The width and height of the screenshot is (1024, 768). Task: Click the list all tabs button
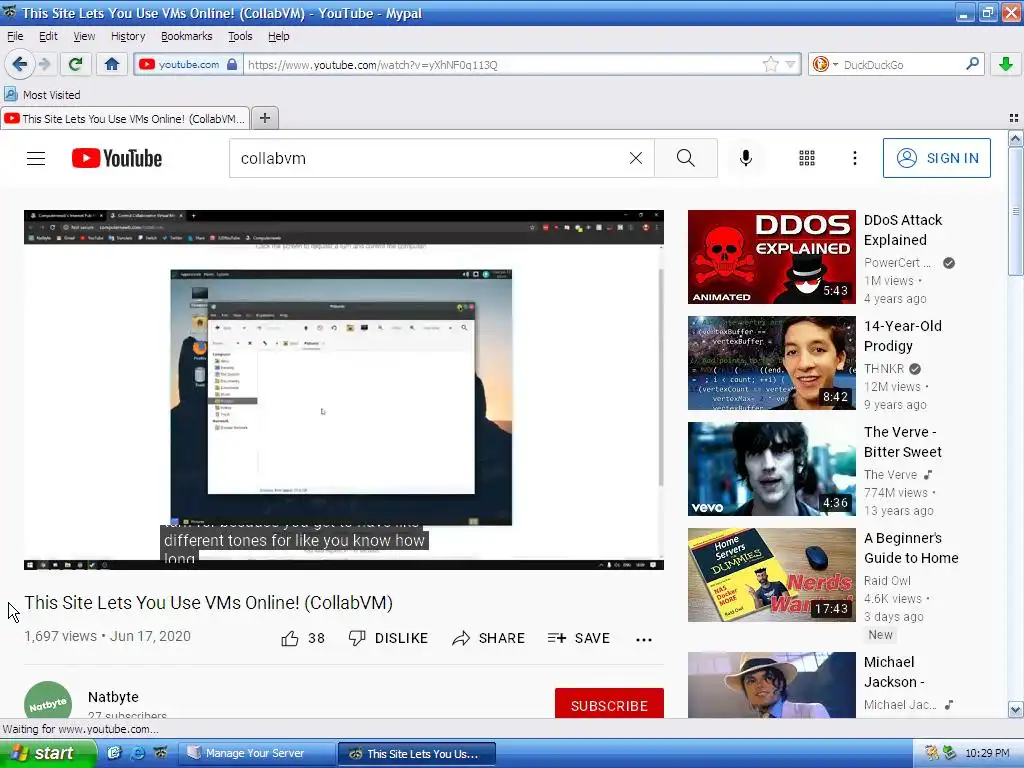[x=1014, y=118]
